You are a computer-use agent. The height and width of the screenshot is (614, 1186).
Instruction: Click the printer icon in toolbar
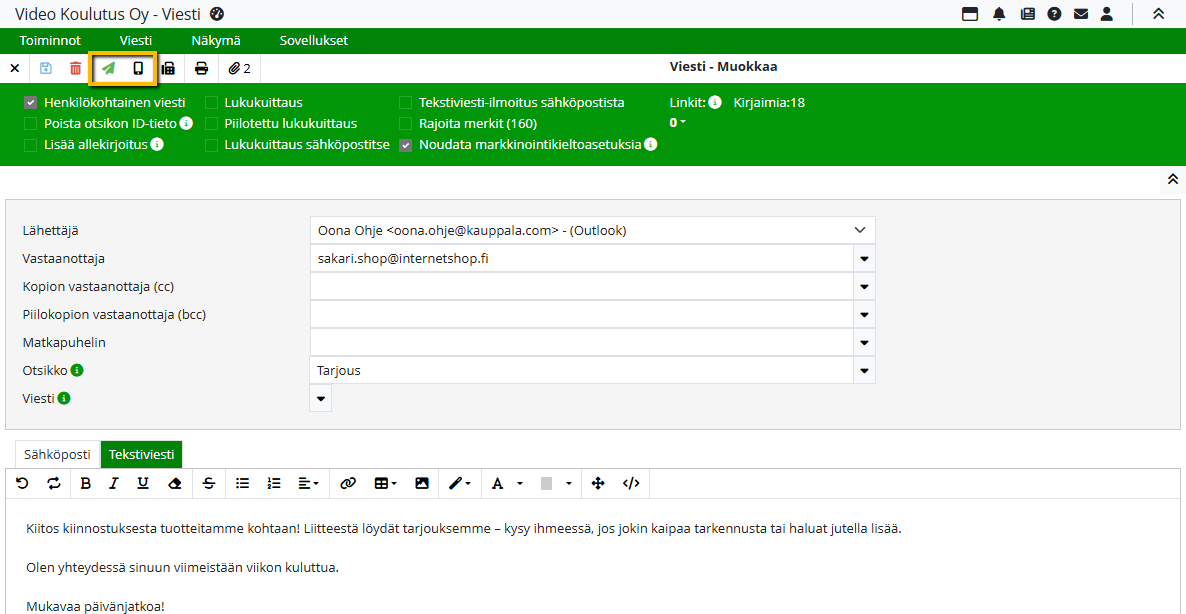click(x=201, y=68)
